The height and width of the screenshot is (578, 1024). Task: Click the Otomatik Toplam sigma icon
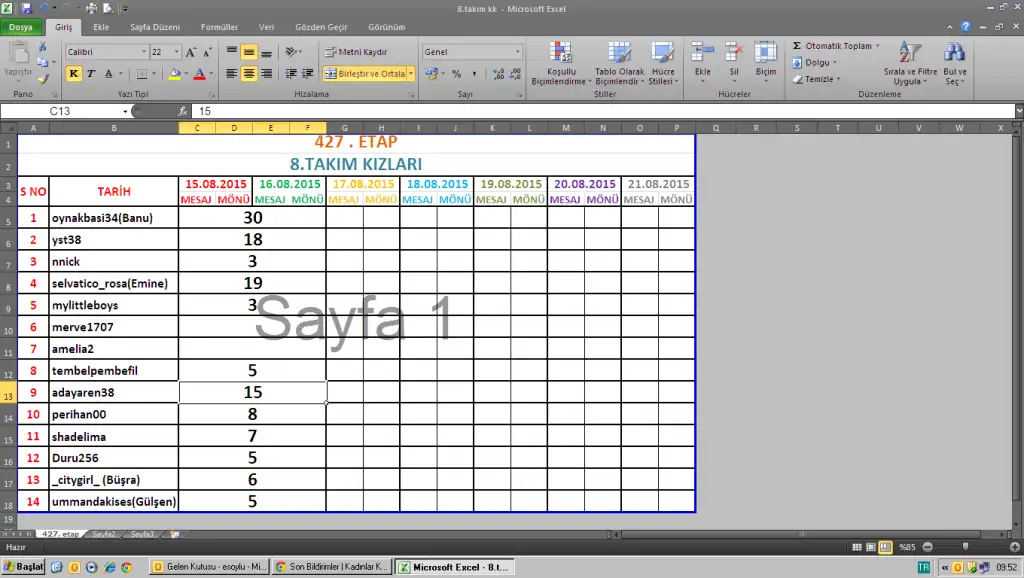tap(797, 46)
